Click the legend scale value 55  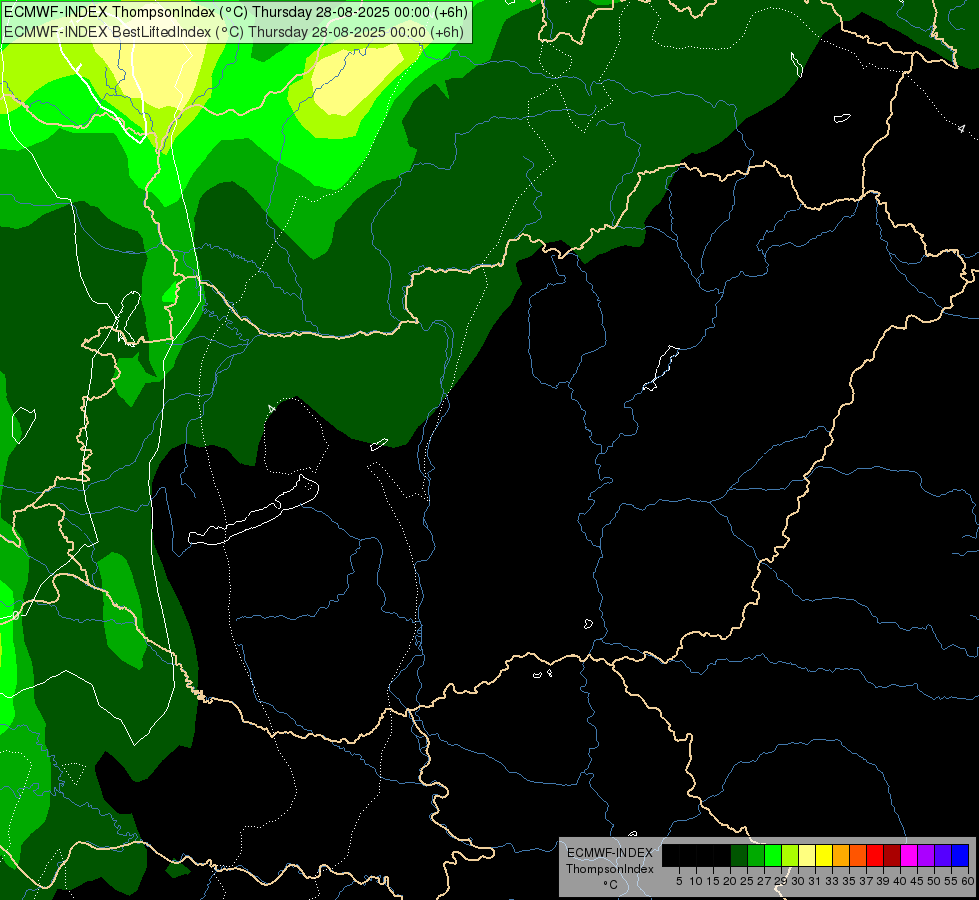951,881
